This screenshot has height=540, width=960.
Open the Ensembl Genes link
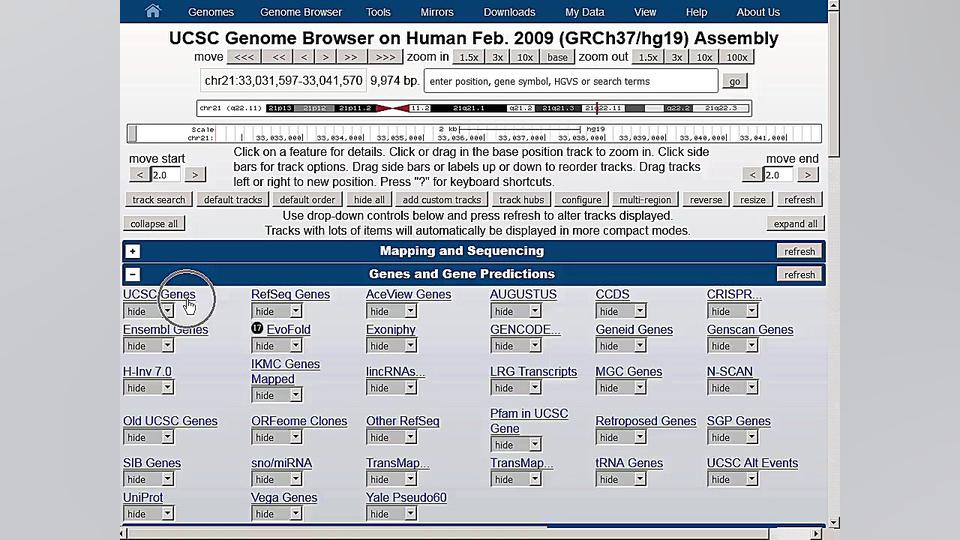(x=165, y=329)
